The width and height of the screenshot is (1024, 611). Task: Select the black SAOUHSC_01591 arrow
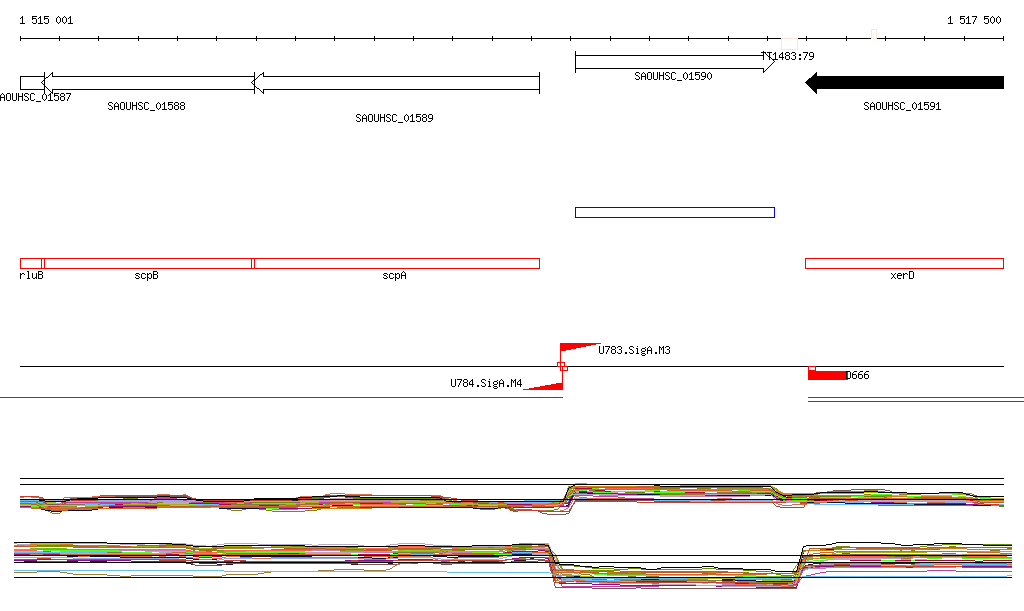click(x=904, y=83)
